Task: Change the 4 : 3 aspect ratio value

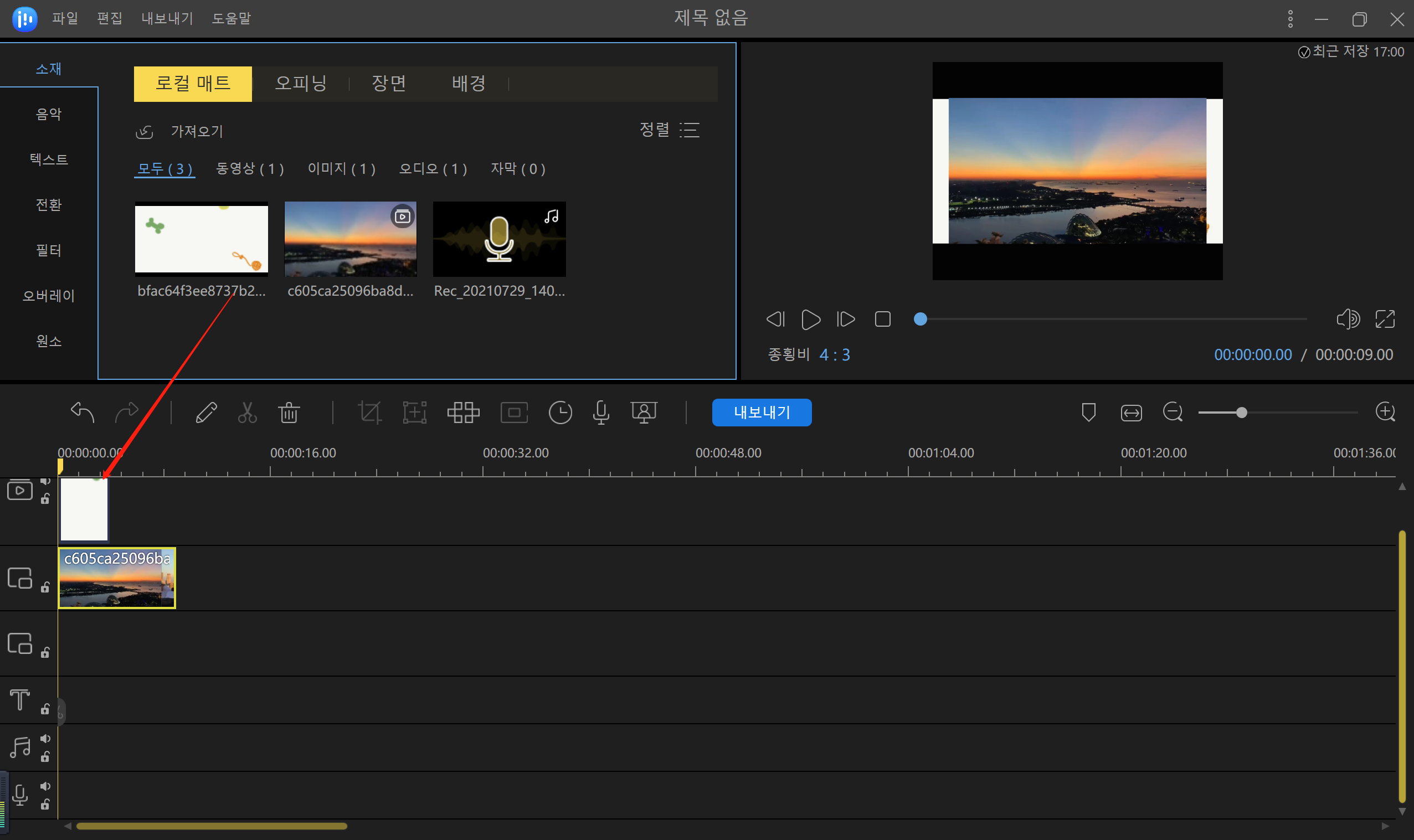Action: click(834, 355)
